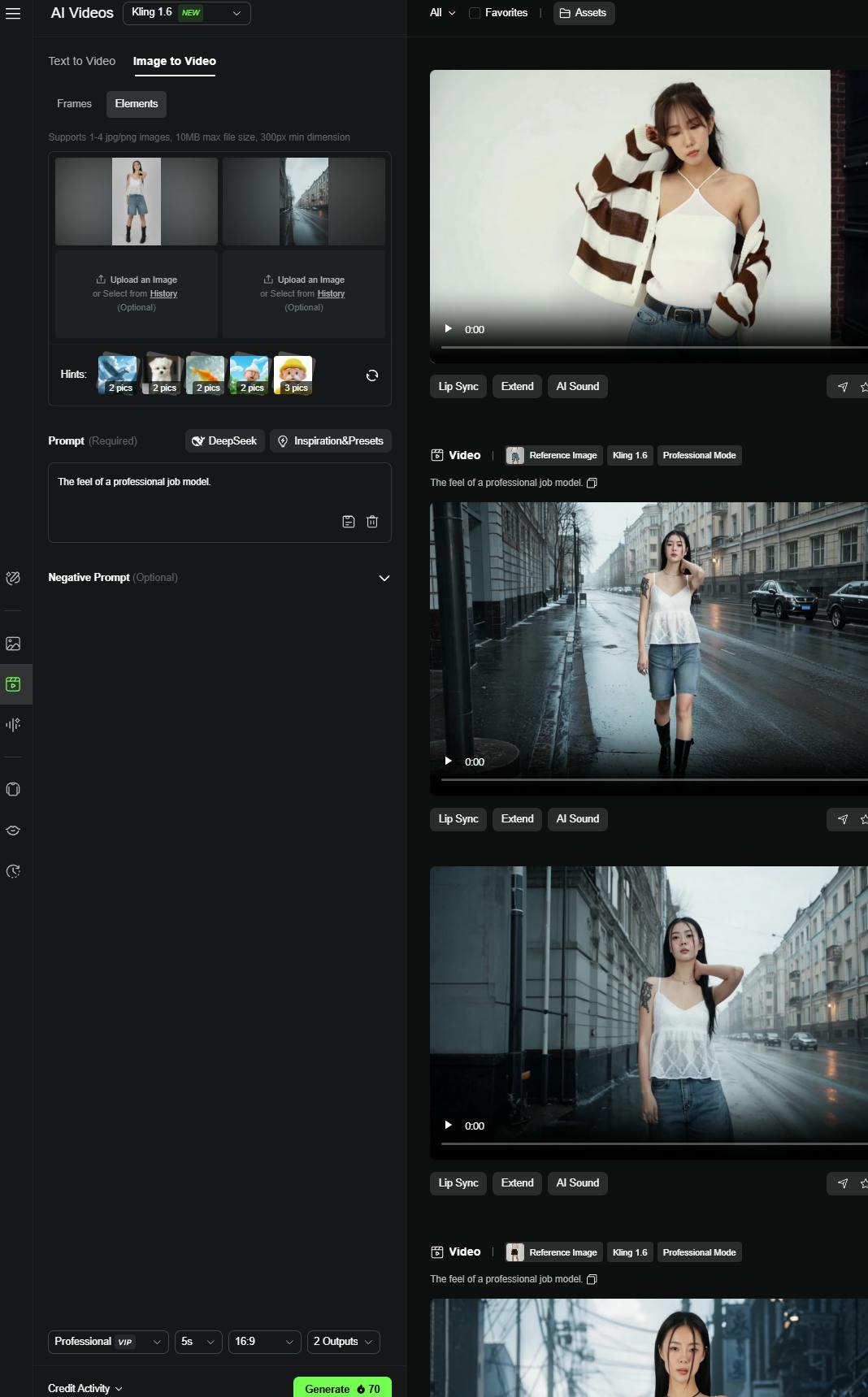Open the 2 Outputs dropdown
The height and width of the screenshot is (1397, 868).
click(344, 1342)
